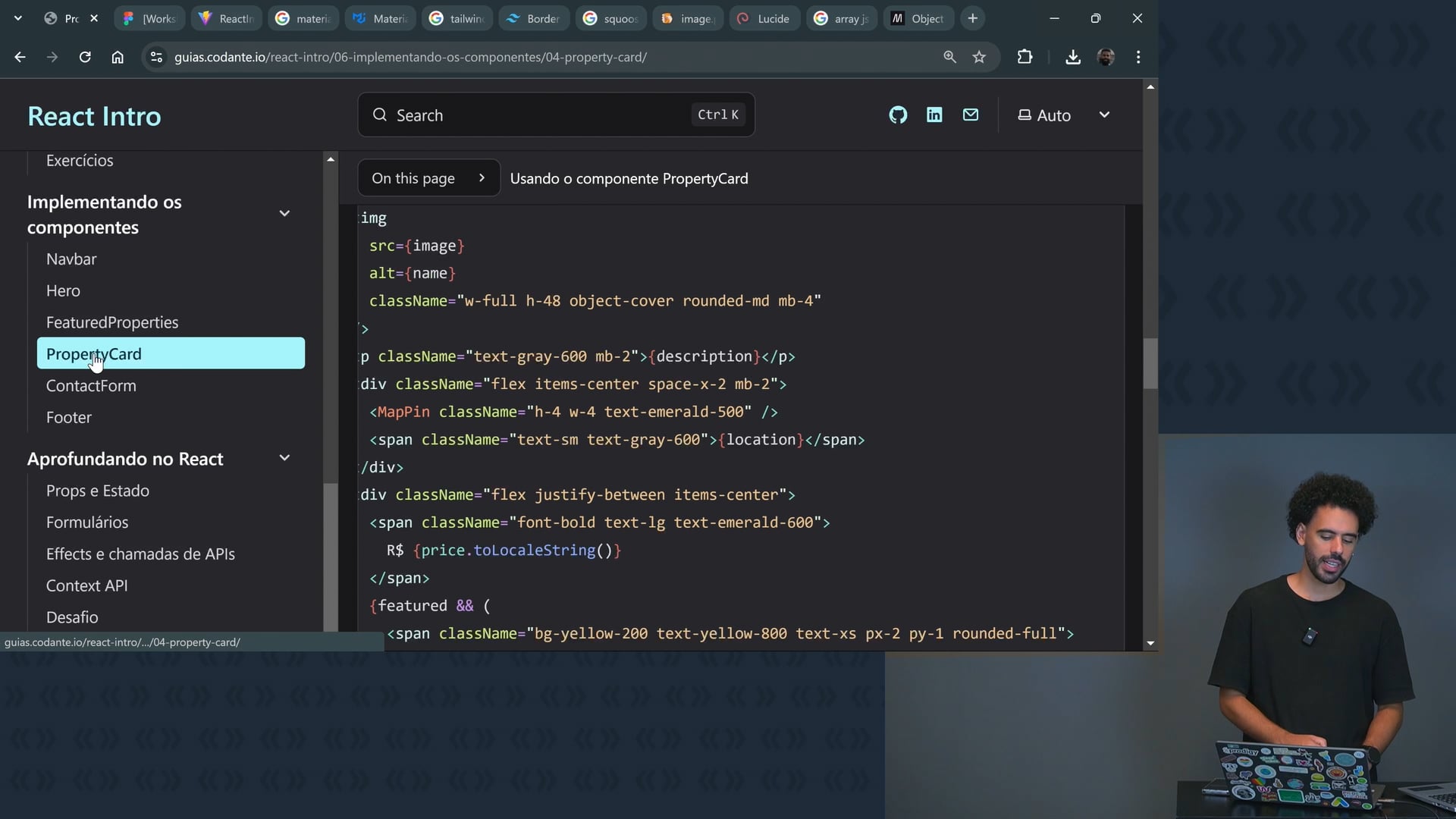Collapse Aprofundando no React section
Image resolution: width=1456 pixels, height=819 pixels.
click(284, 458)
